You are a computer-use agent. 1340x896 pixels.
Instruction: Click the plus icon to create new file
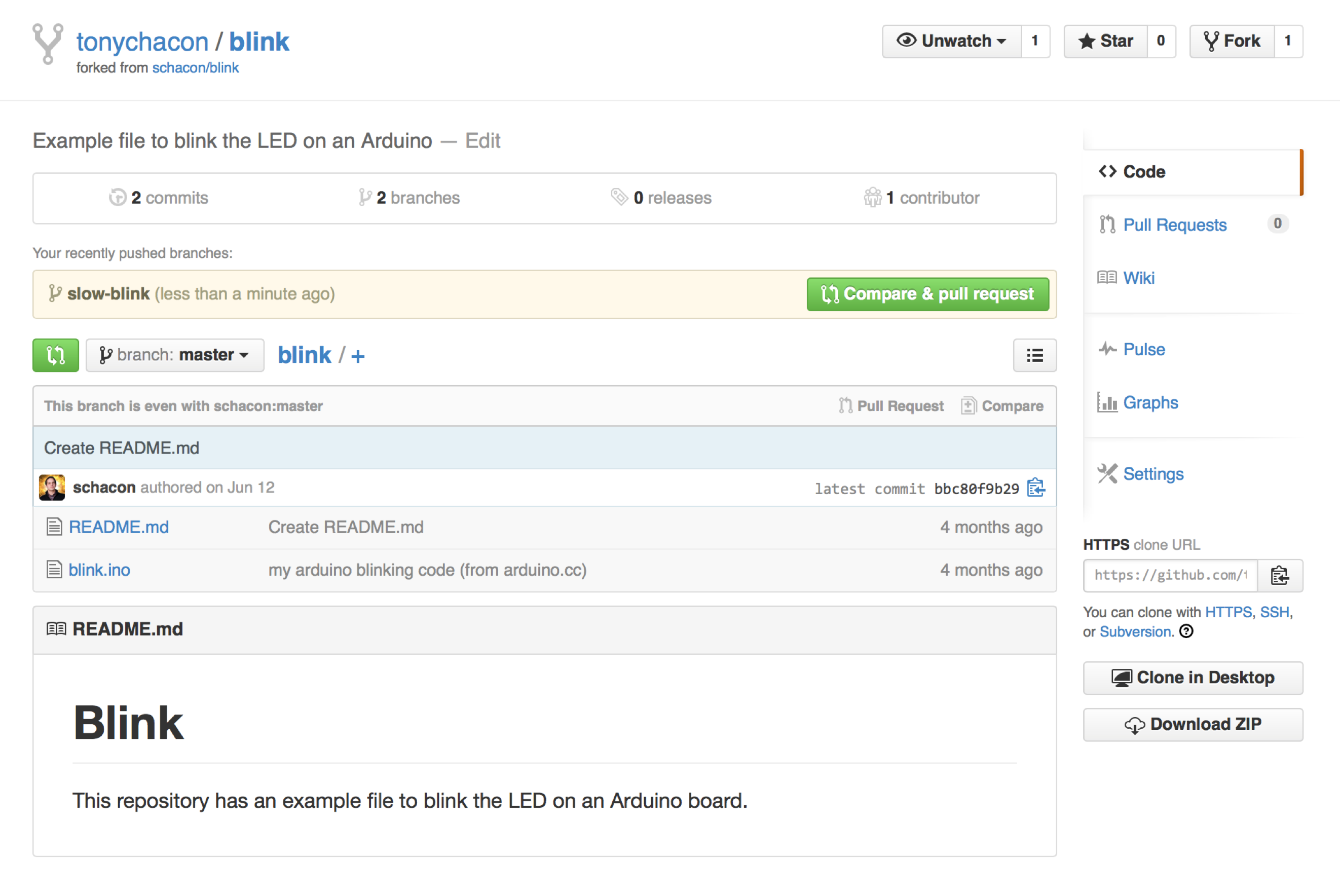(358, 357)
